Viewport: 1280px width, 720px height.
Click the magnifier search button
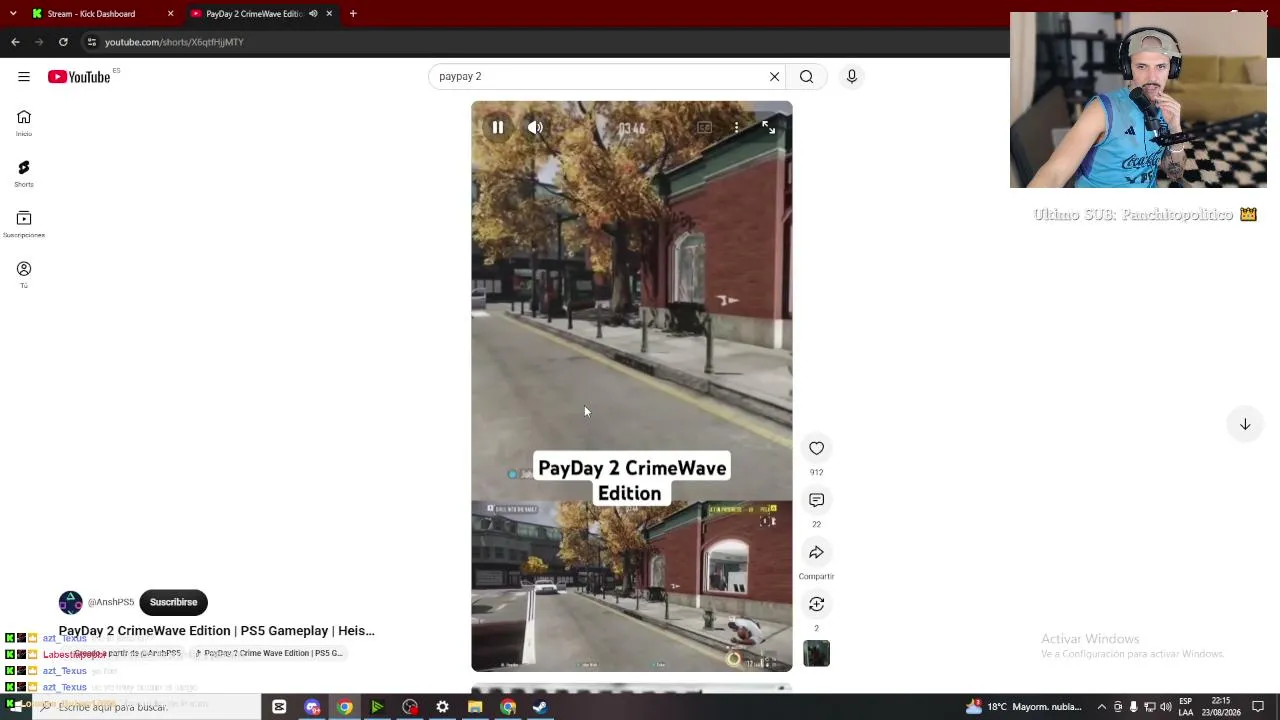pyautogui.click(x=806, y=77)
